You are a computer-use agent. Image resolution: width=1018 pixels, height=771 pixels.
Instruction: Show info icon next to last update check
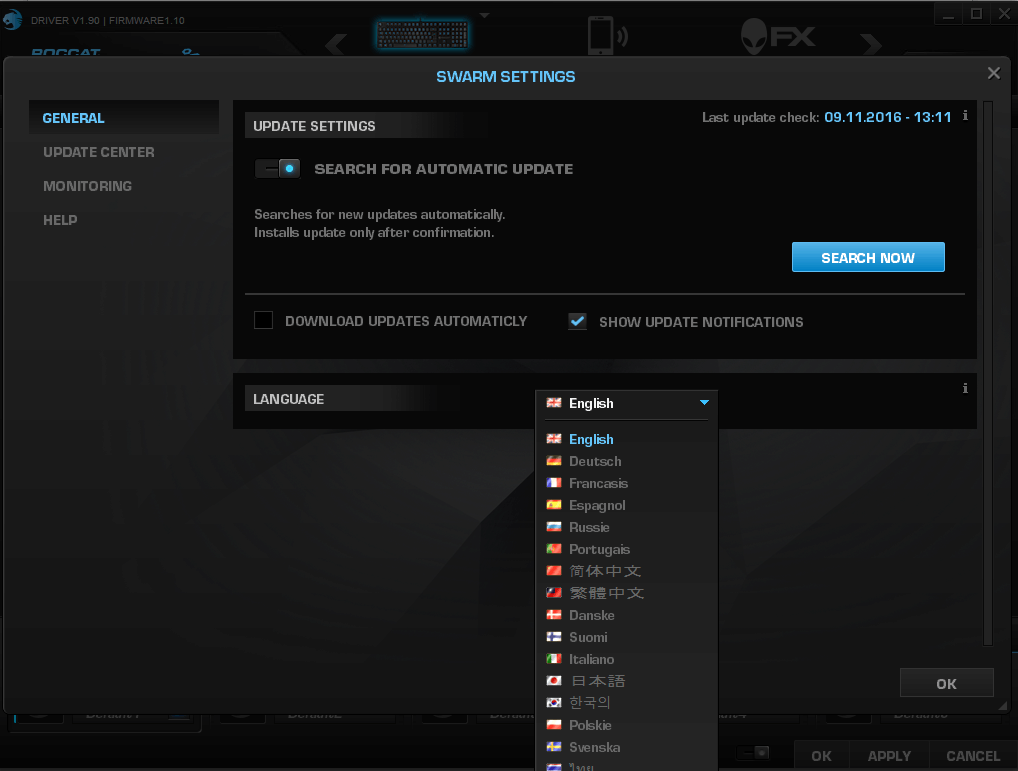pyautogui.click(x=965, y=116)
